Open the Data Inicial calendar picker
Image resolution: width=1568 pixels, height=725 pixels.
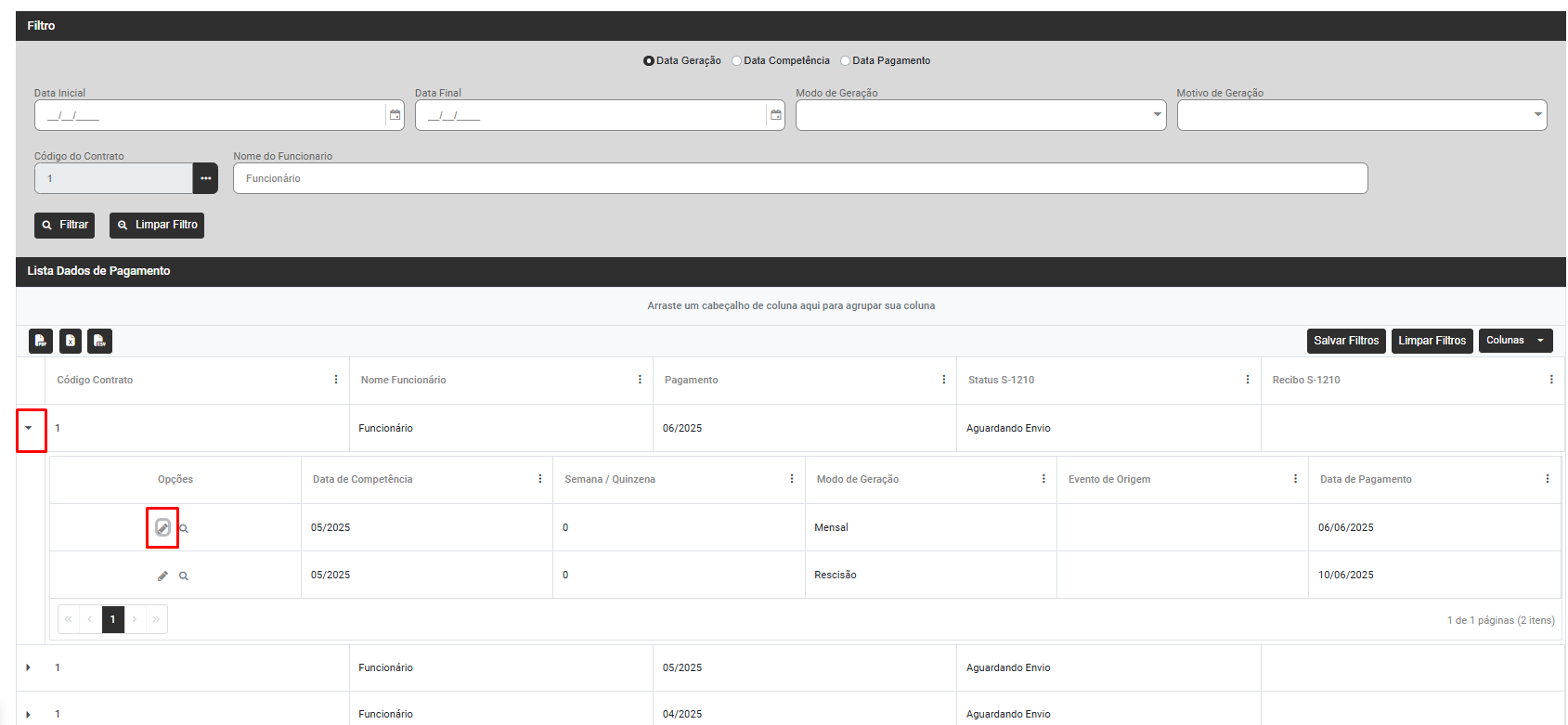(395, 115)
